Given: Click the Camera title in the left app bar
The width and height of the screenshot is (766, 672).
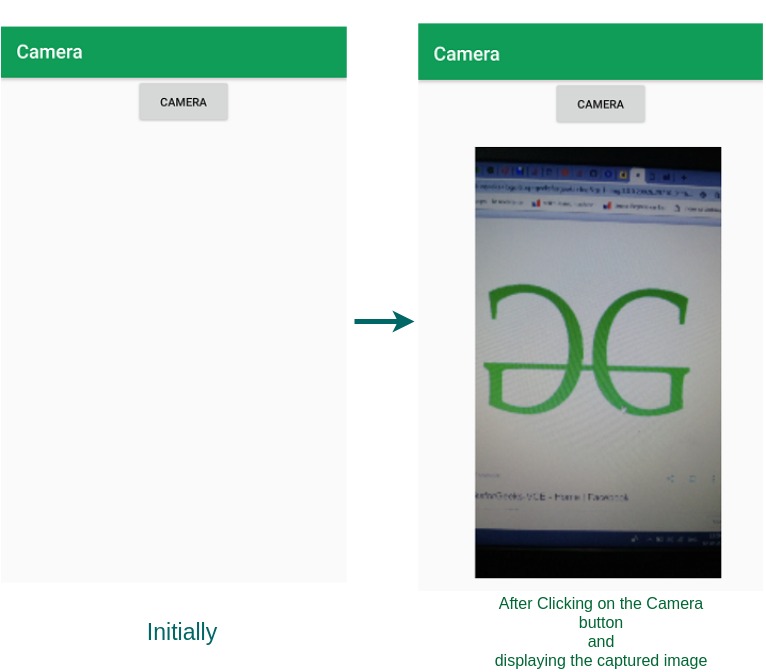Looking at the screenshot, I should [x=49, y=52].
